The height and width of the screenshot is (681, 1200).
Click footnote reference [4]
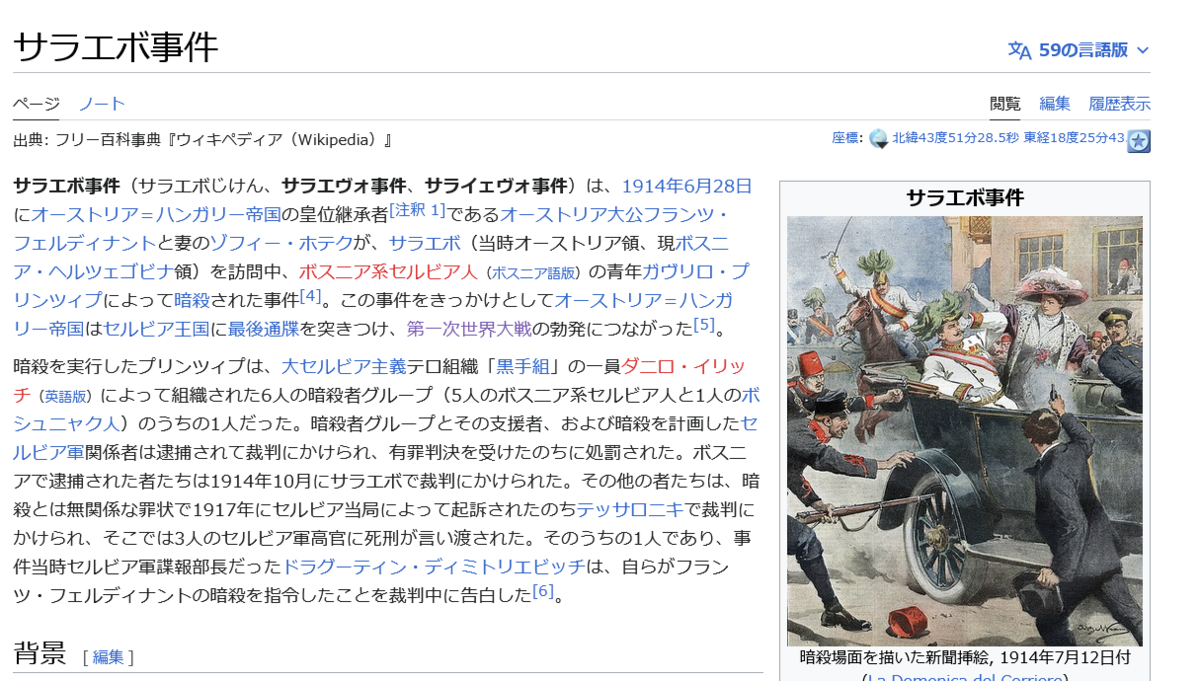pyautogui.click(x=310, y=296)
